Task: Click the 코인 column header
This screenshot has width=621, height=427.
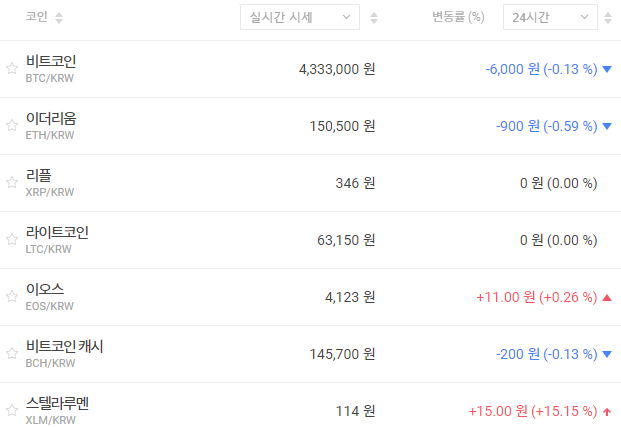Action: coord(37,18)
